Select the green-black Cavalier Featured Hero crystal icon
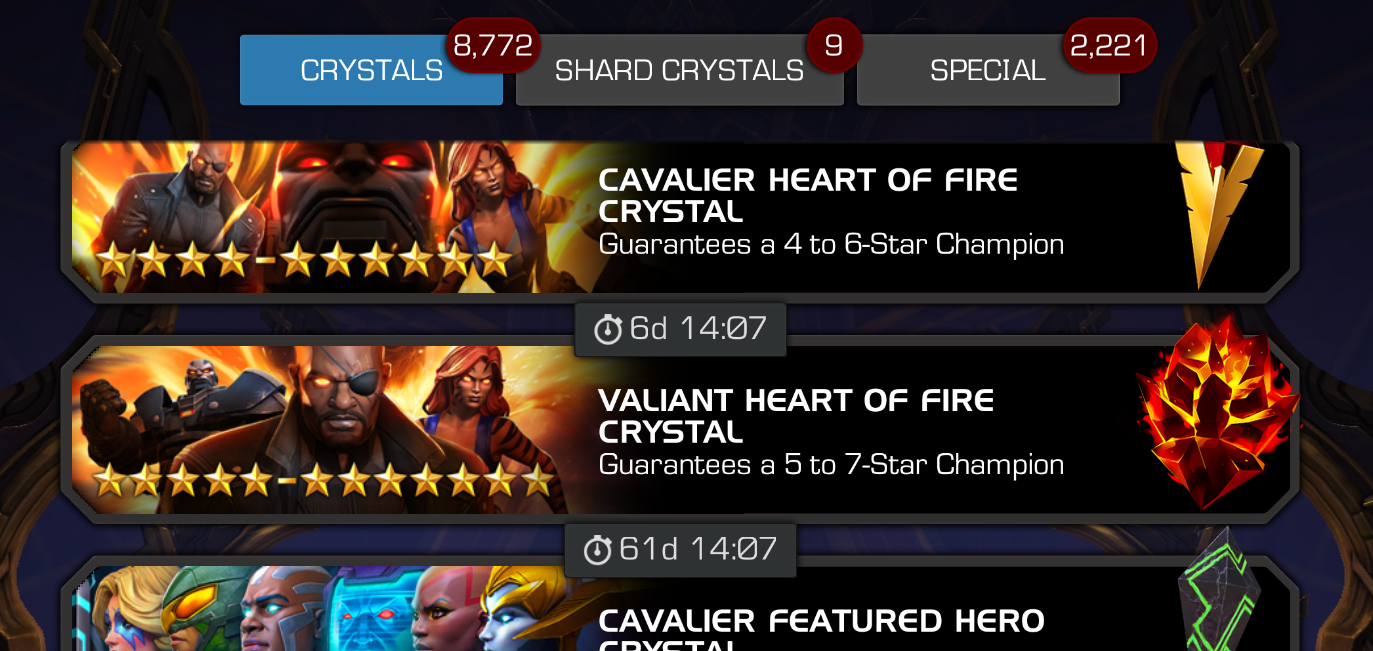Viewport: 1373px width, 651px height. coord(1218,590)
